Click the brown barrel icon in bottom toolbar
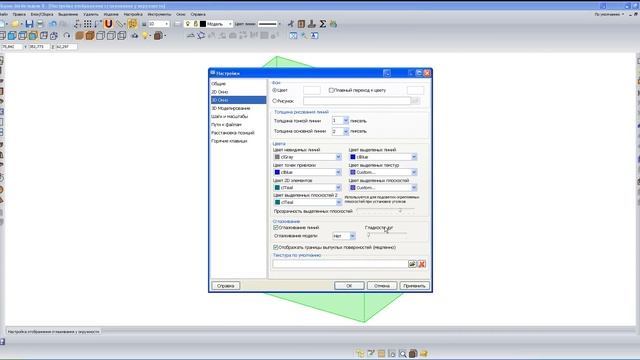This screenshot has width=640, height=360. 413,353
